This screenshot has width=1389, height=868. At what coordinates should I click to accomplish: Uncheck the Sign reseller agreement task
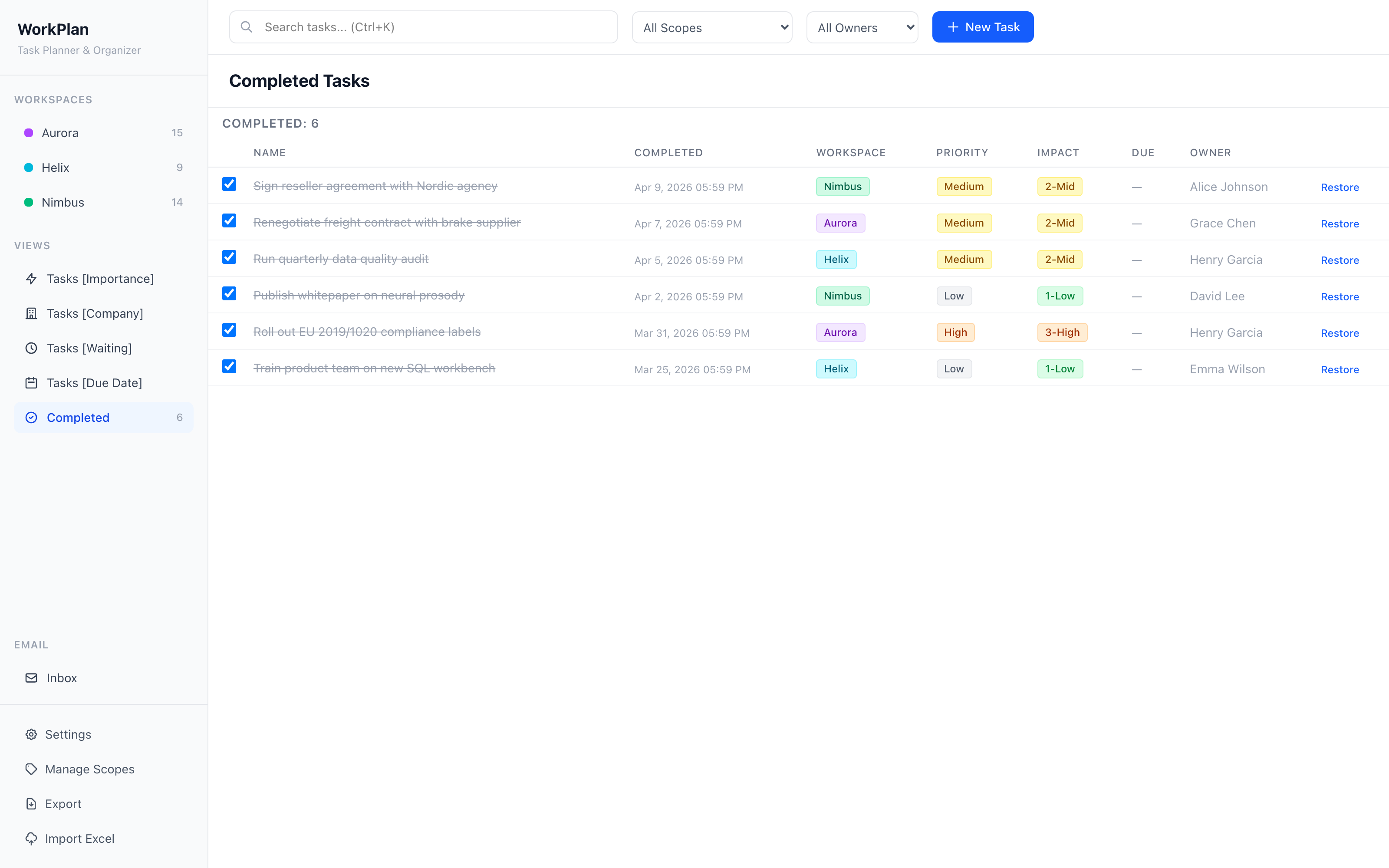tap(229, 184)
